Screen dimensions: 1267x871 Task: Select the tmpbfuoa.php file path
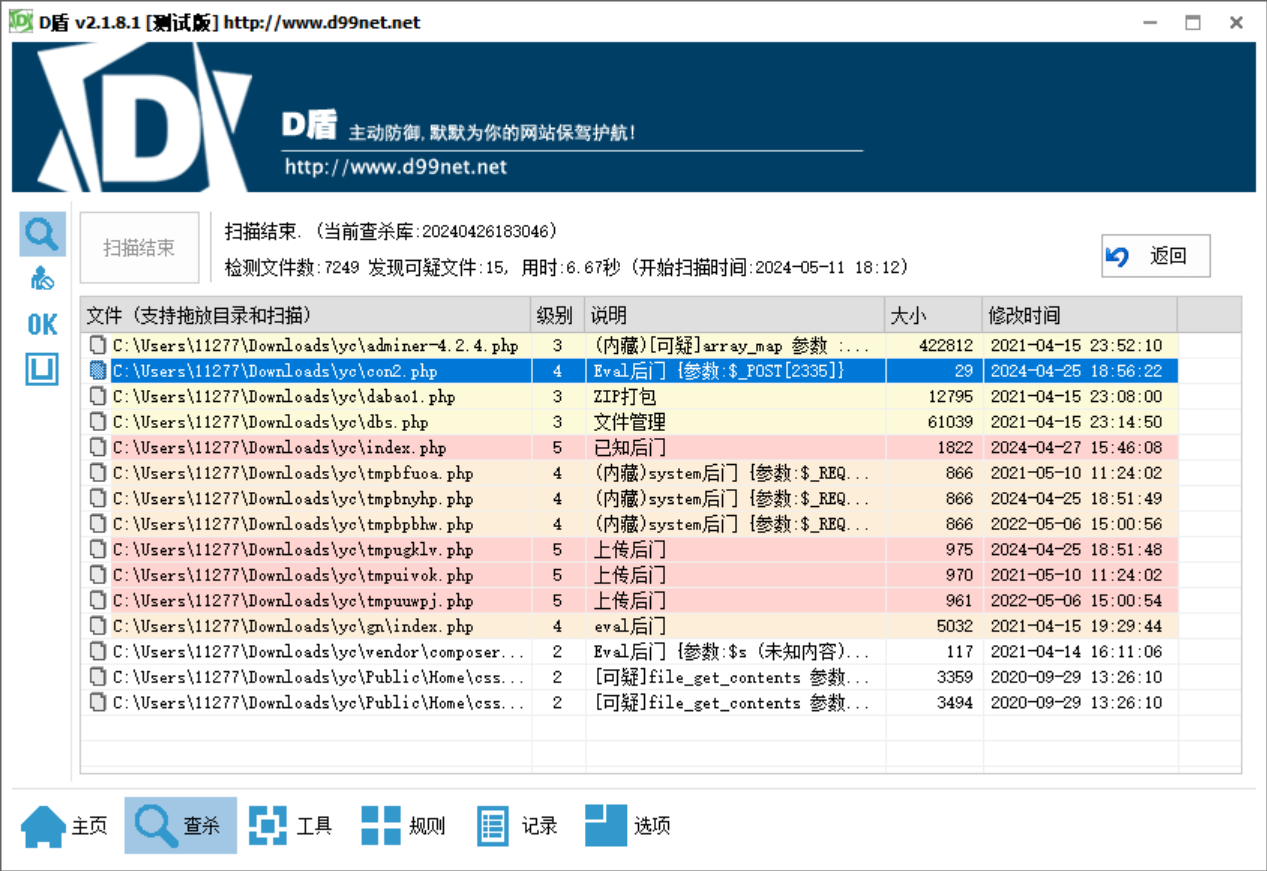[x=292, y=473]
